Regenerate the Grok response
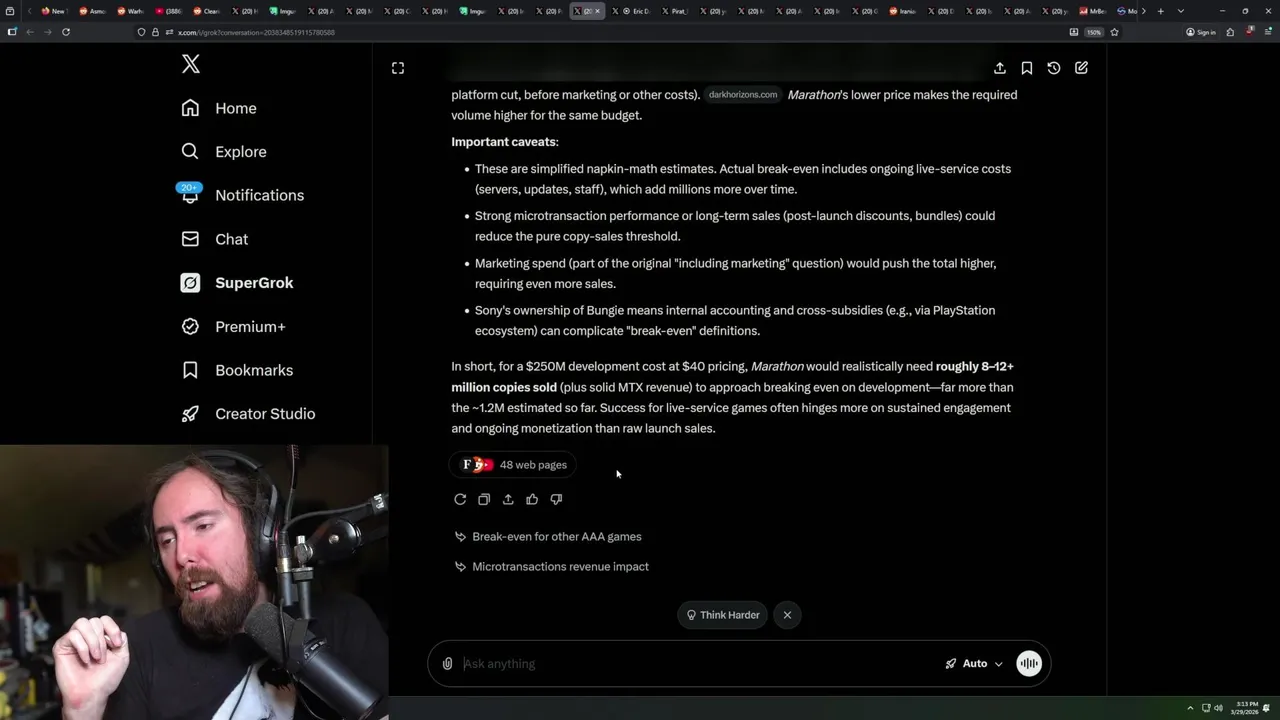 coord(460,499)
